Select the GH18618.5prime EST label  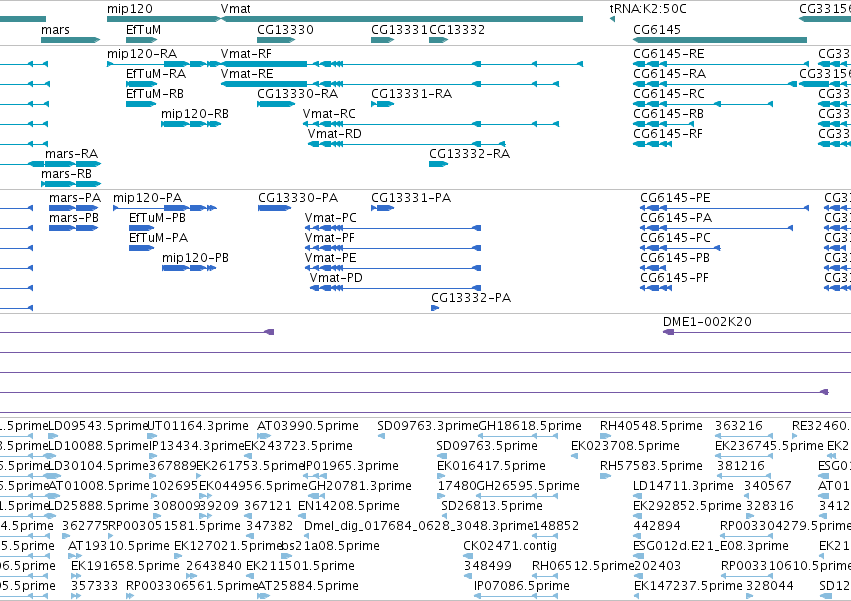pos(530,426)
